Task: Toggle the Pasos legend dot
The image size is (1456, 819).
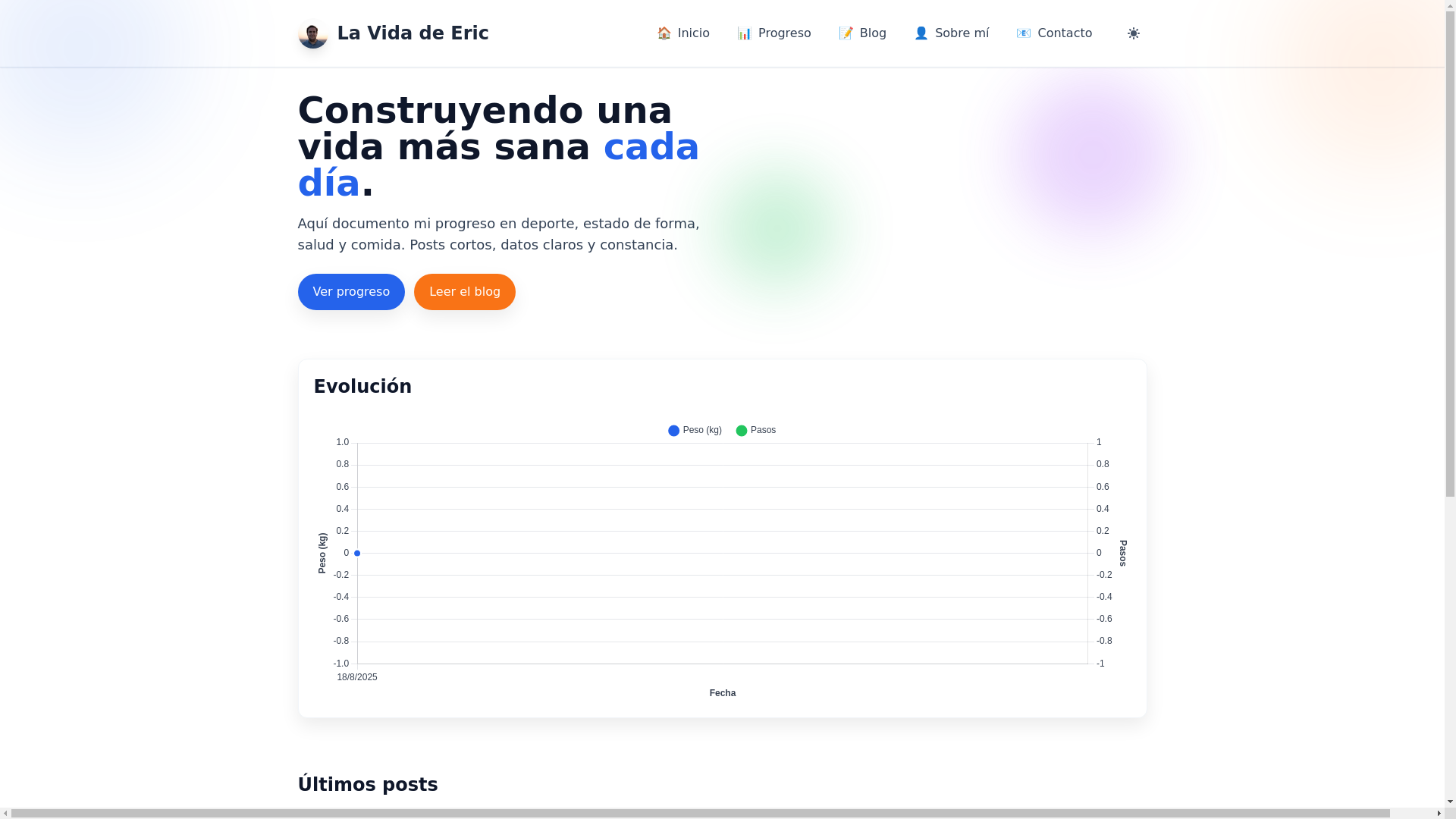Action: 742,431
